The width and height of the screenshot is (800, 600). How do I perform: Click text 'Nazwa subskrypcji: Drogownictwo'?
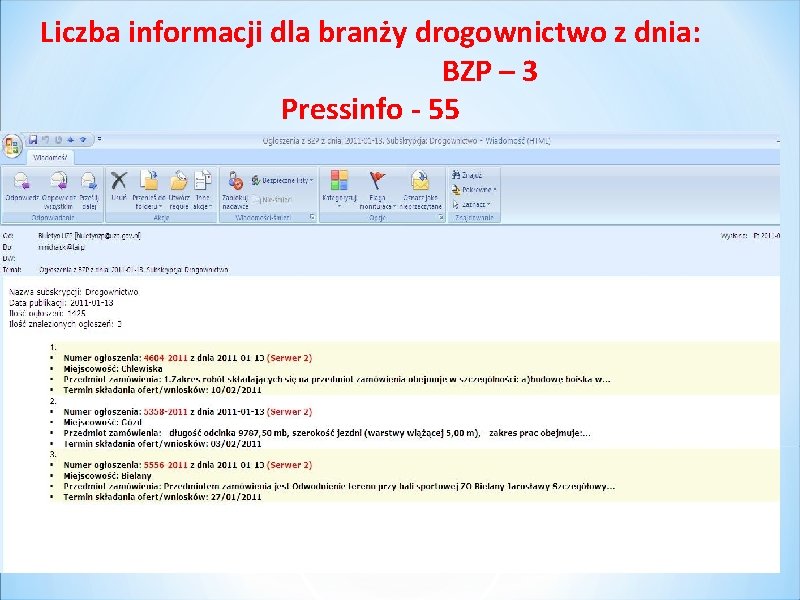pyautogui.click(x=74, y=292)
